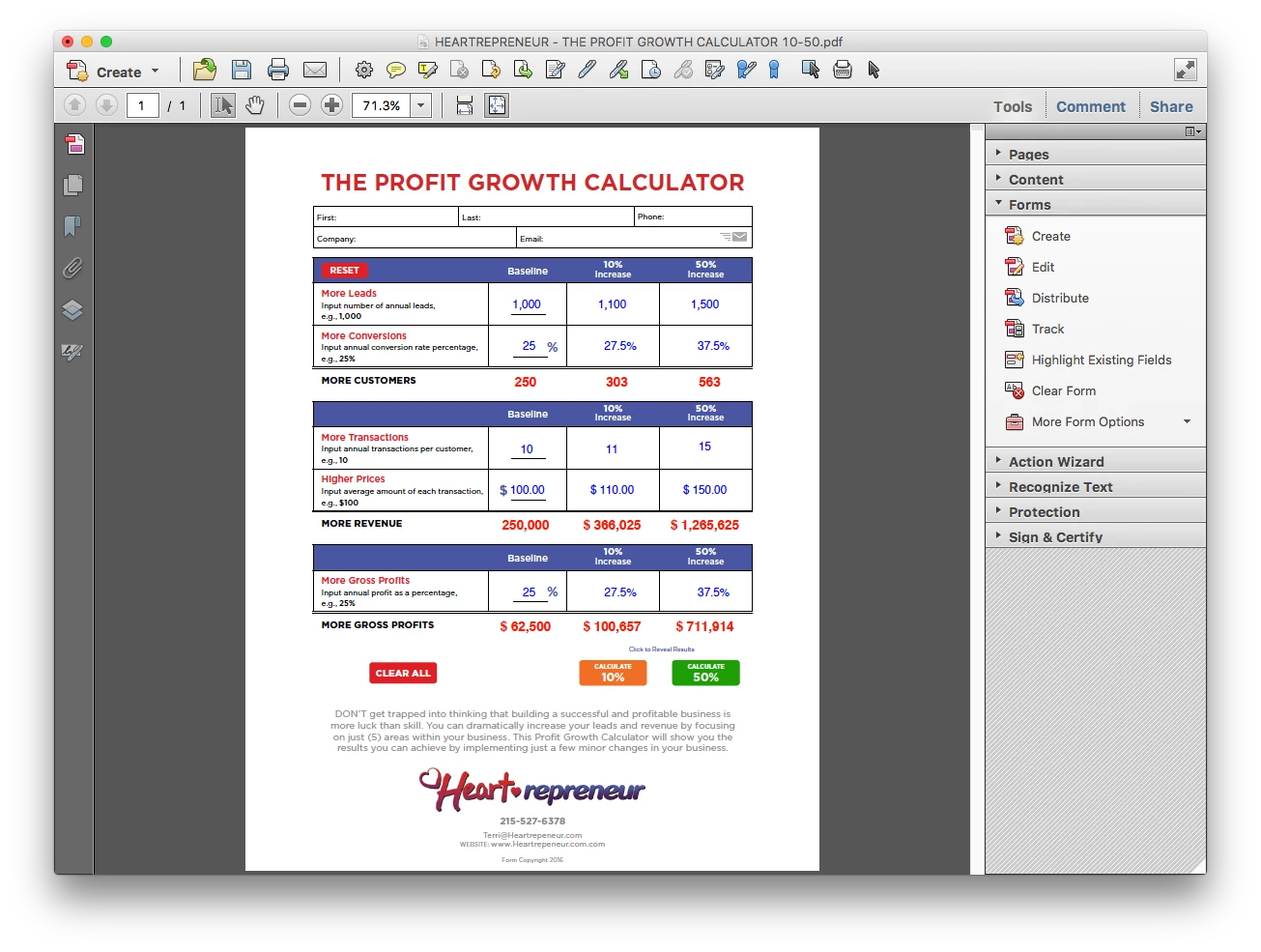Click the baseline price field showing 100.00

coord(528,490)
